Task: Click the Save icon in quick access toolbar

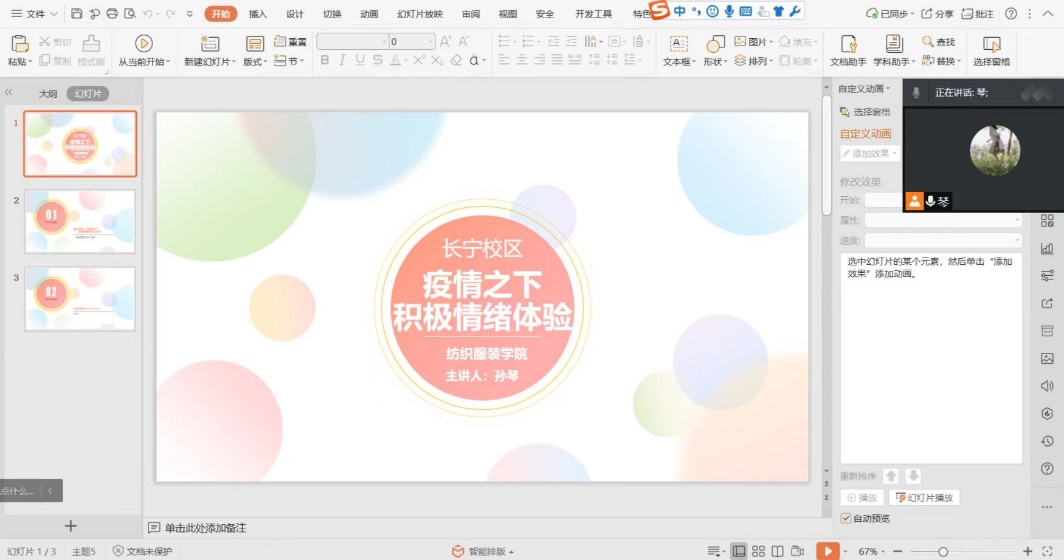Action: point(77,14)
